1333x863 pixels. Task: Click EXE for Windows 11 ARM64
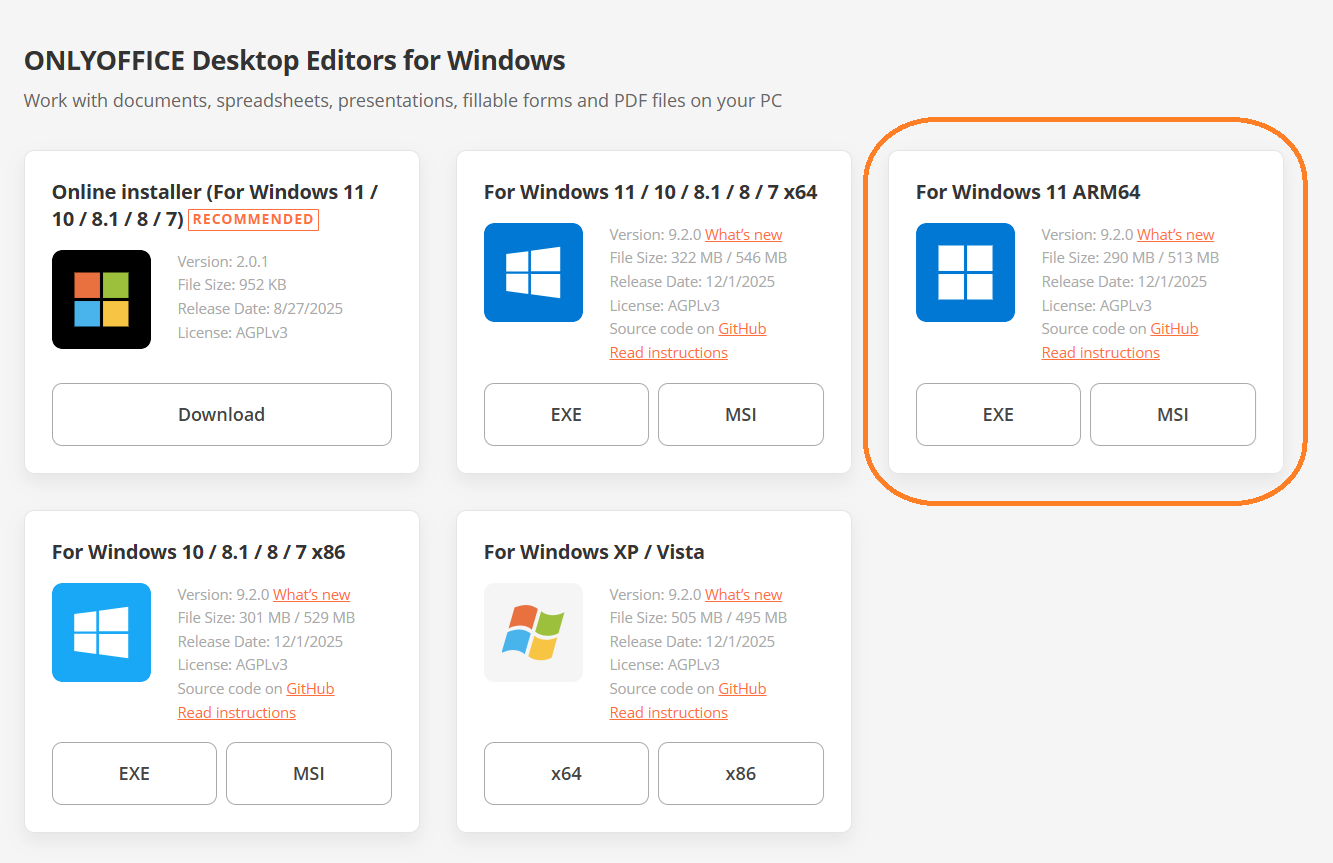point(998,414)
